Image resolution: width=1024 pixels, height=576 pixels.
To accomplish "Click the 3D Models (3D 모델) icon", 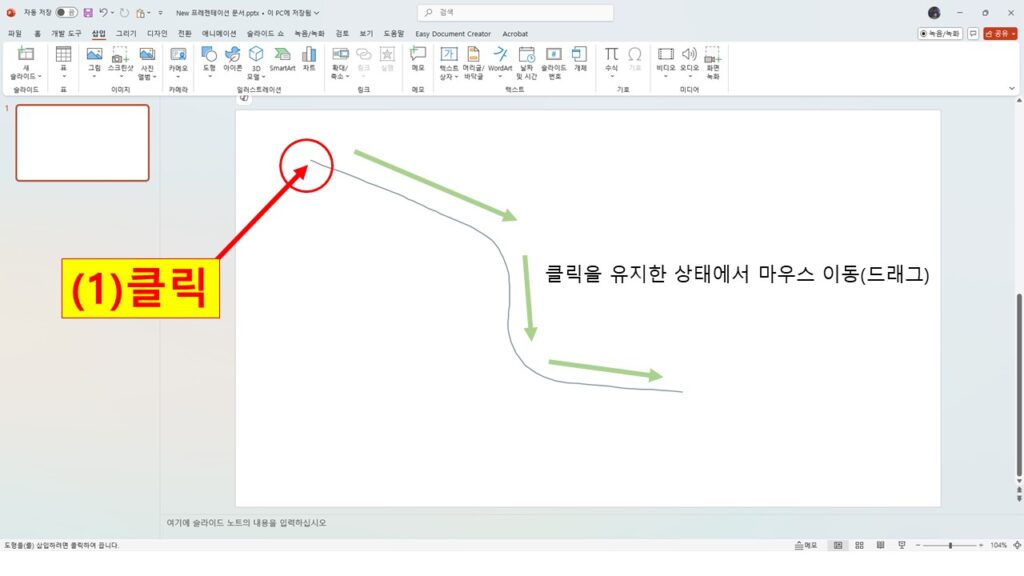I will tap(256, 54).
